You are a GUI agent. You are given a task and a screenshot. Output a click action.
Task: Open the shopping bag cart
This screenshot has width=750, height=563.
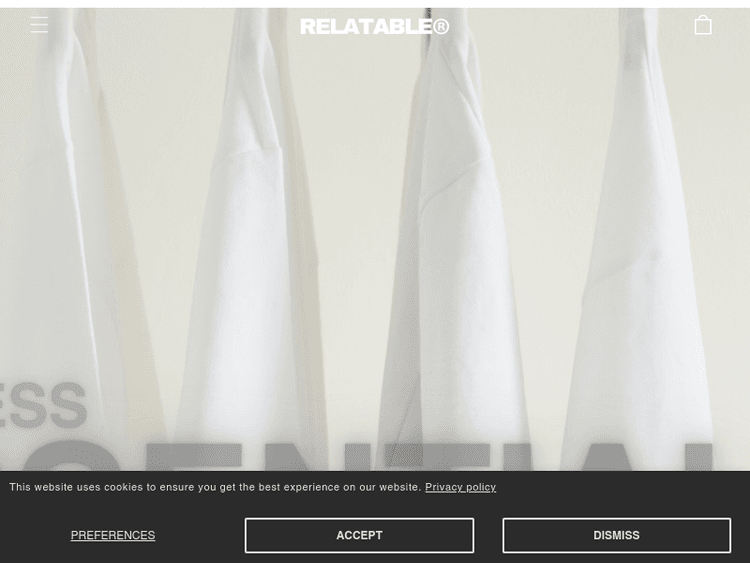point(703,25)
